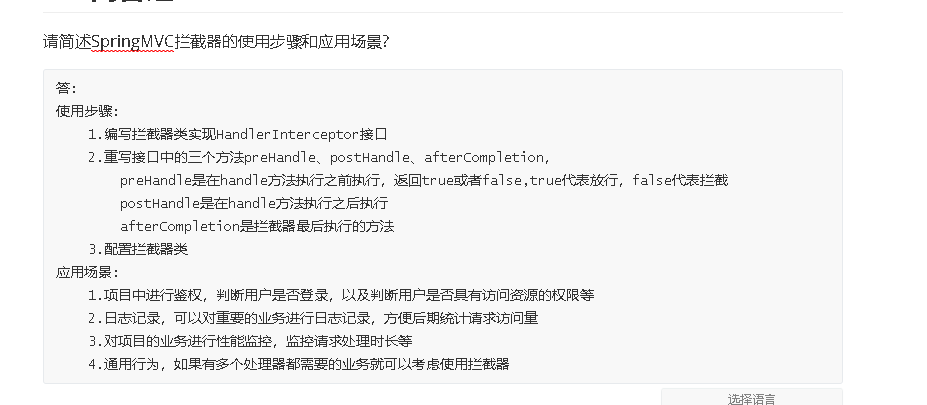927x405 pixels.
Task: Click step 1.编写拦截器类 line
Action: [x=236, y=134]
